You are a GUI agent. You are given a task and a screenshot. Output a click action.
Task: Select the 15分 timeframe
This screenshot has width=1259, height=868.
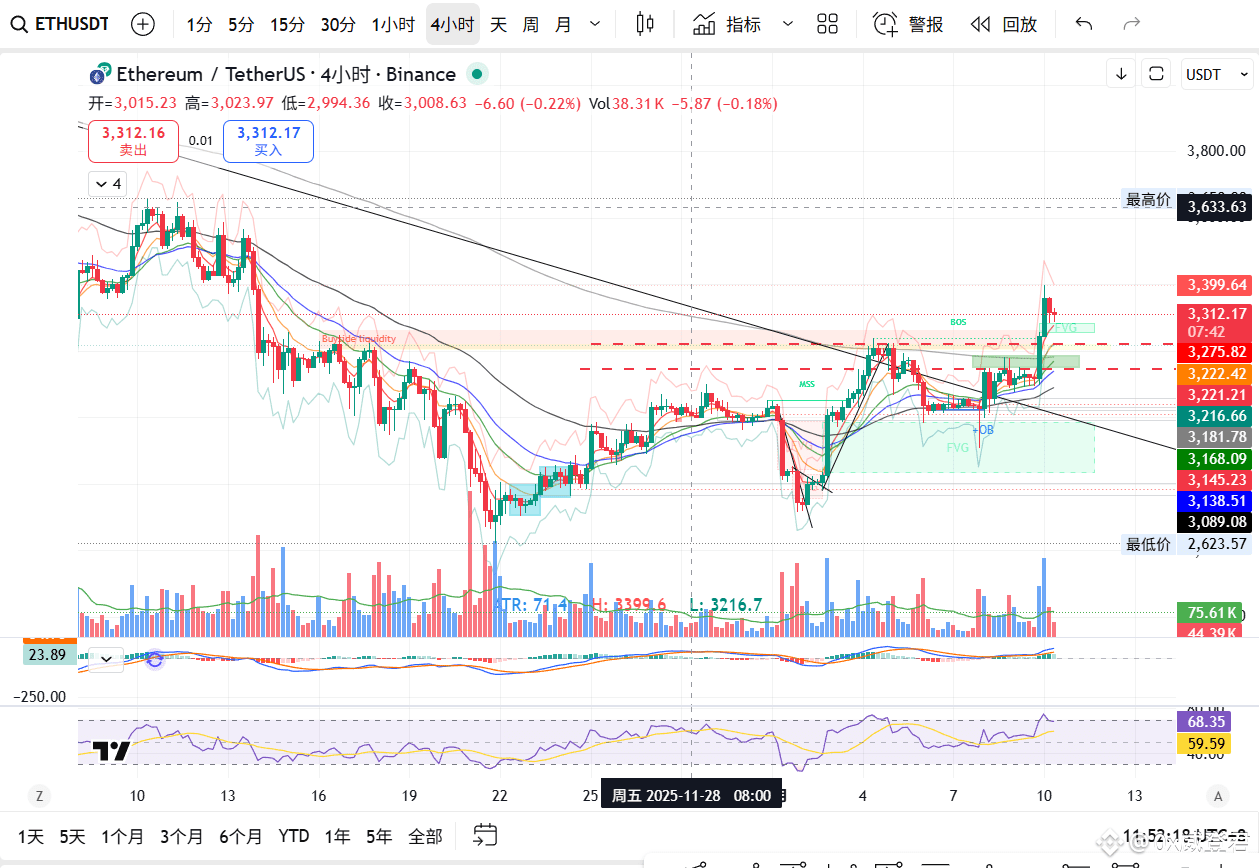coord(287,24)
